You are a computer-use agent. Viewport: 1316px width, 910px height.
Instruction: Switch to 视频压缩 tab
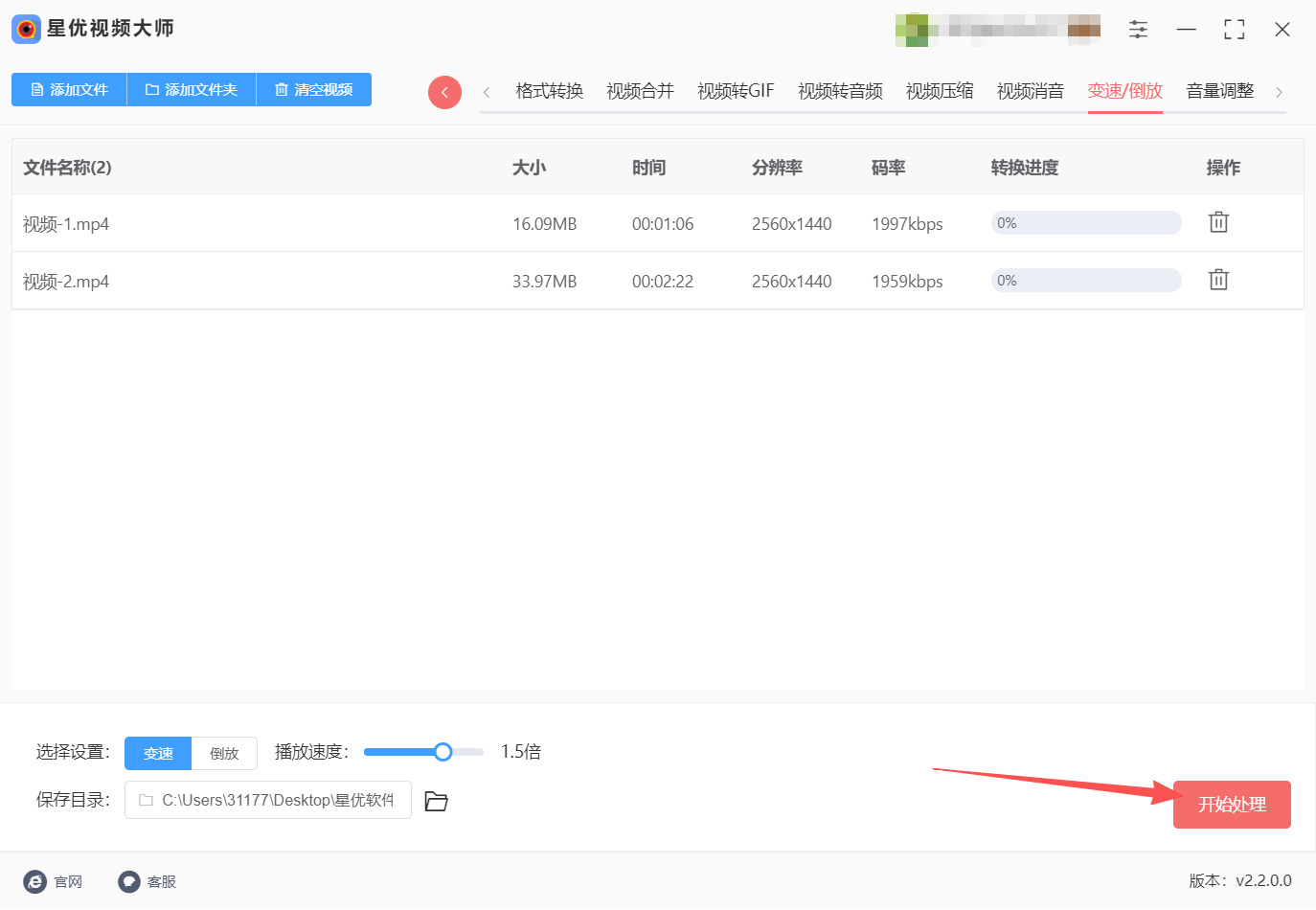[x=940, y=91]
